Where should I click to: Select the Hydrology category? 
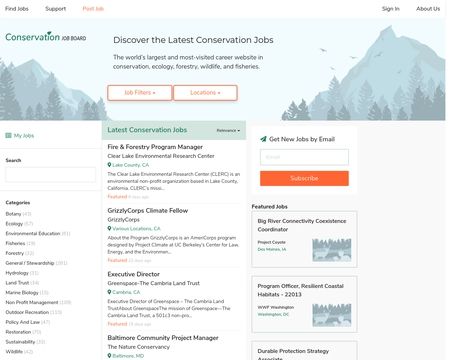point(17,273)
